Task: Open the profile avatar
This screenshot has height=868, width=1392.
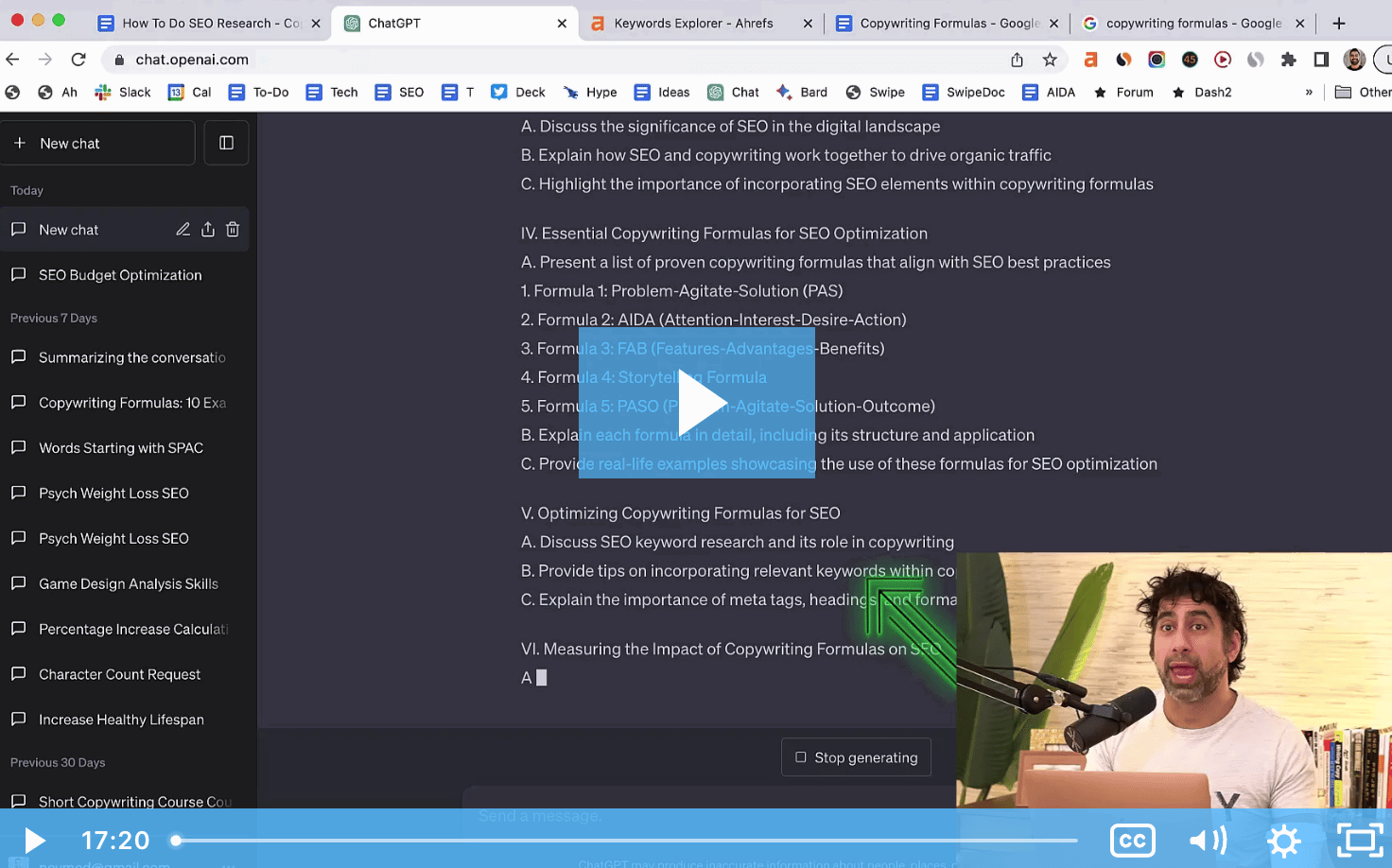Action: (1354, 60)
